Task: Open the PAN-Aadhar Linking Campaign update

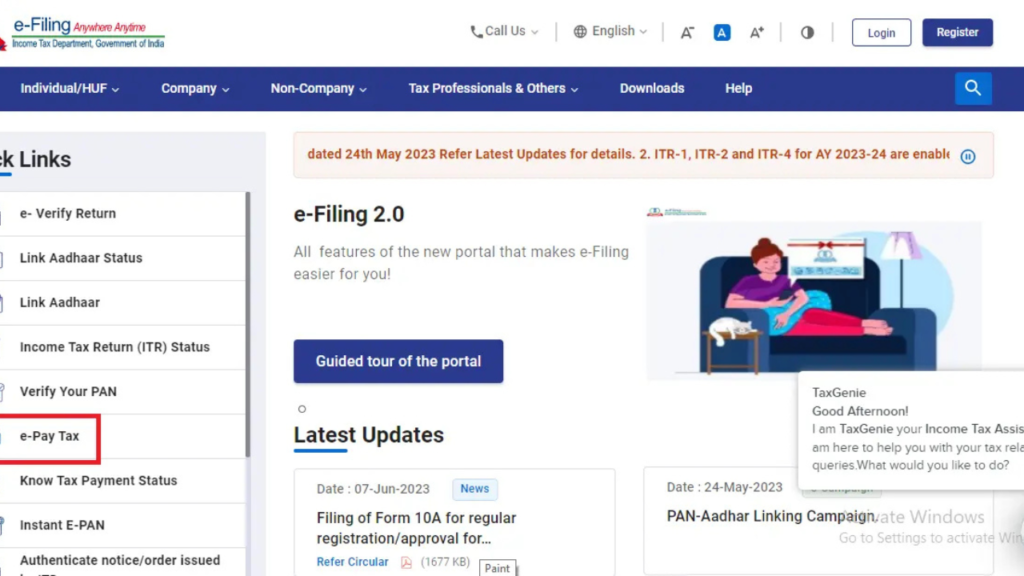Action: point(772,516)
